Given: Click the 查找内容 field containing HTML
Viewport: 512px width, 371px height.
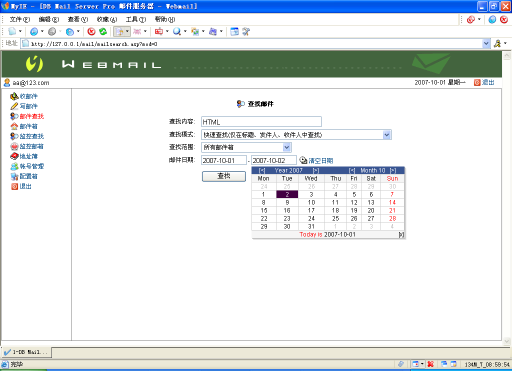Looking at the screenshot, I should [x=261, y=122].
